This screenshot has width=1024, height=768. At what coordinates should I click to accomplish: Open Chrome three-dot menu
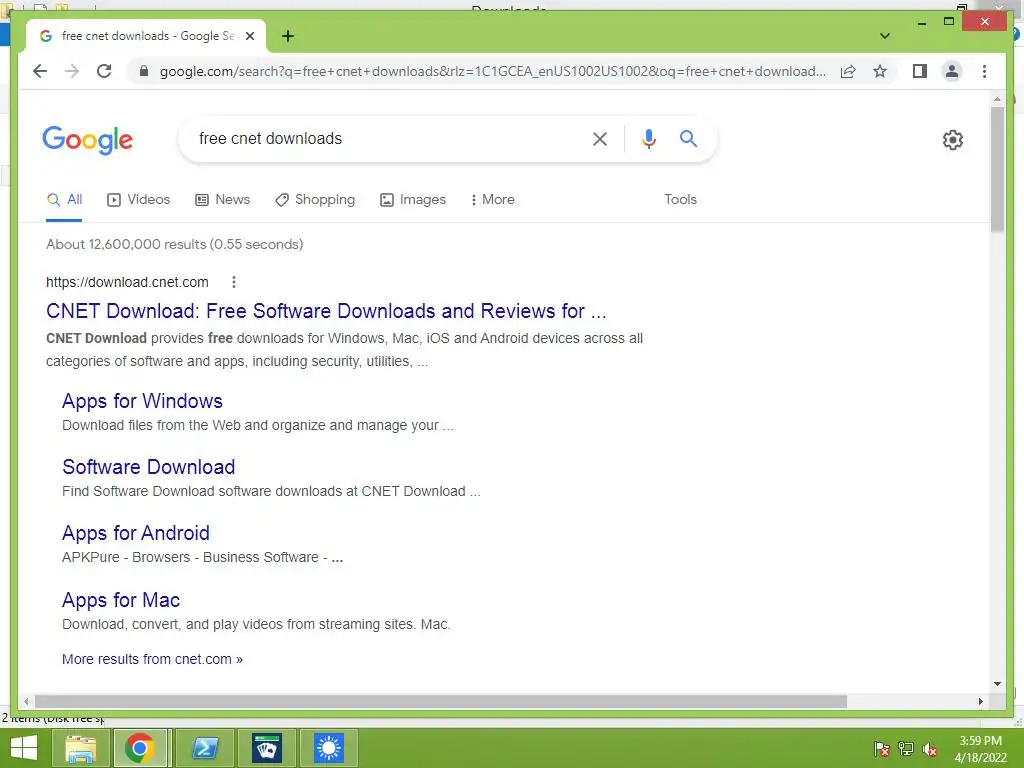[984, 71]
